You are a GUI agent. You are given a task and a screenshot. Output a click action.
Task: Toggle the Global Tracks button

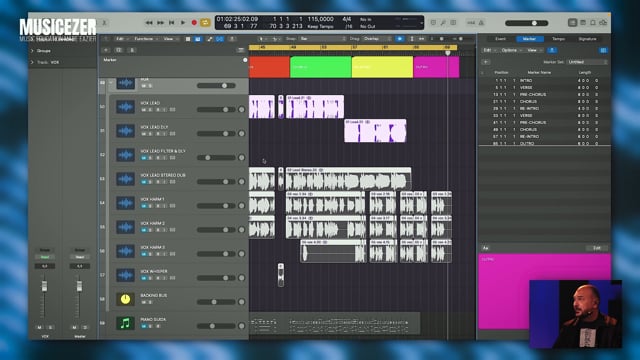click(241, 50)
